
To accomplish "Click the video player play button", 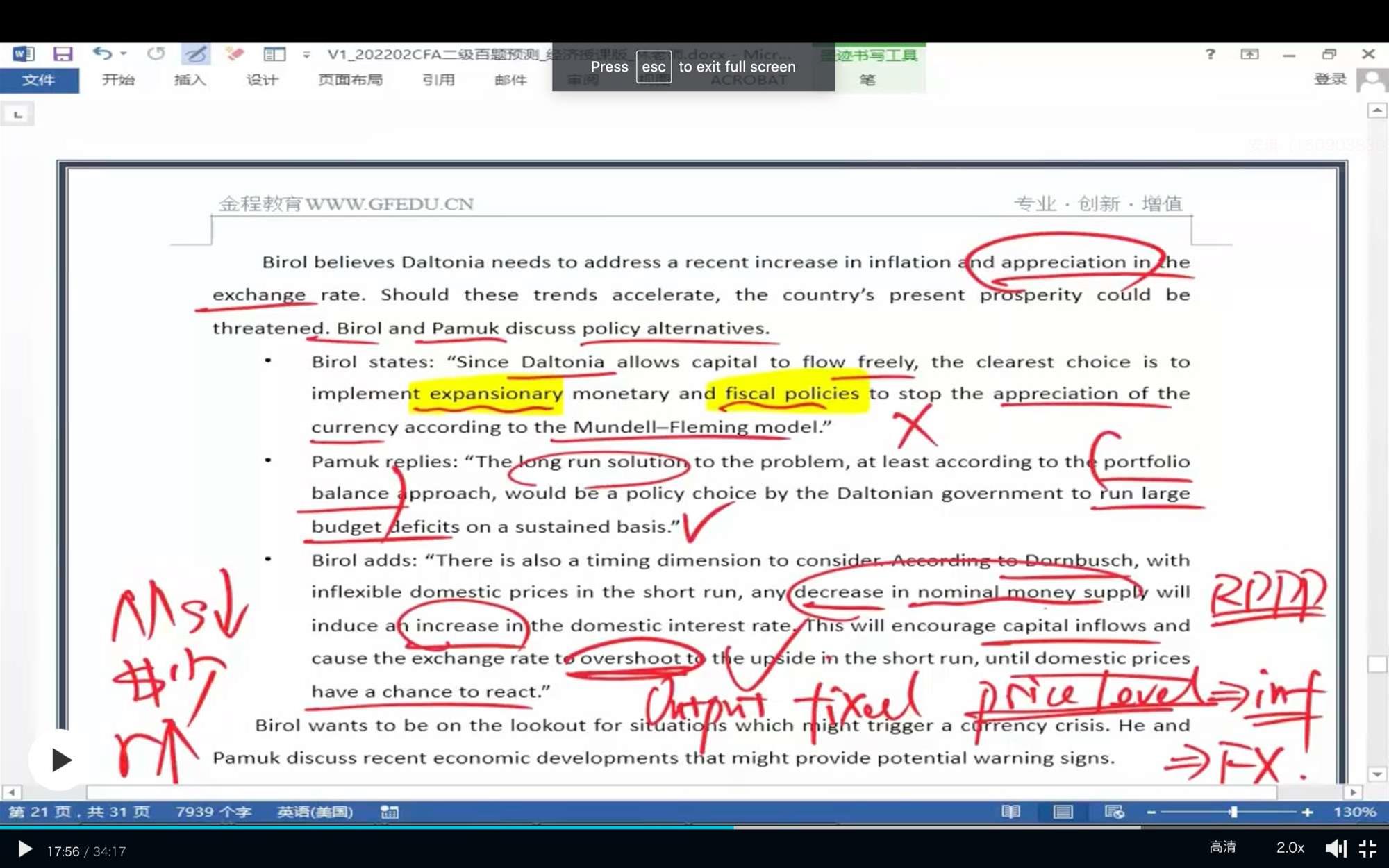I will (x=24, y=849).
